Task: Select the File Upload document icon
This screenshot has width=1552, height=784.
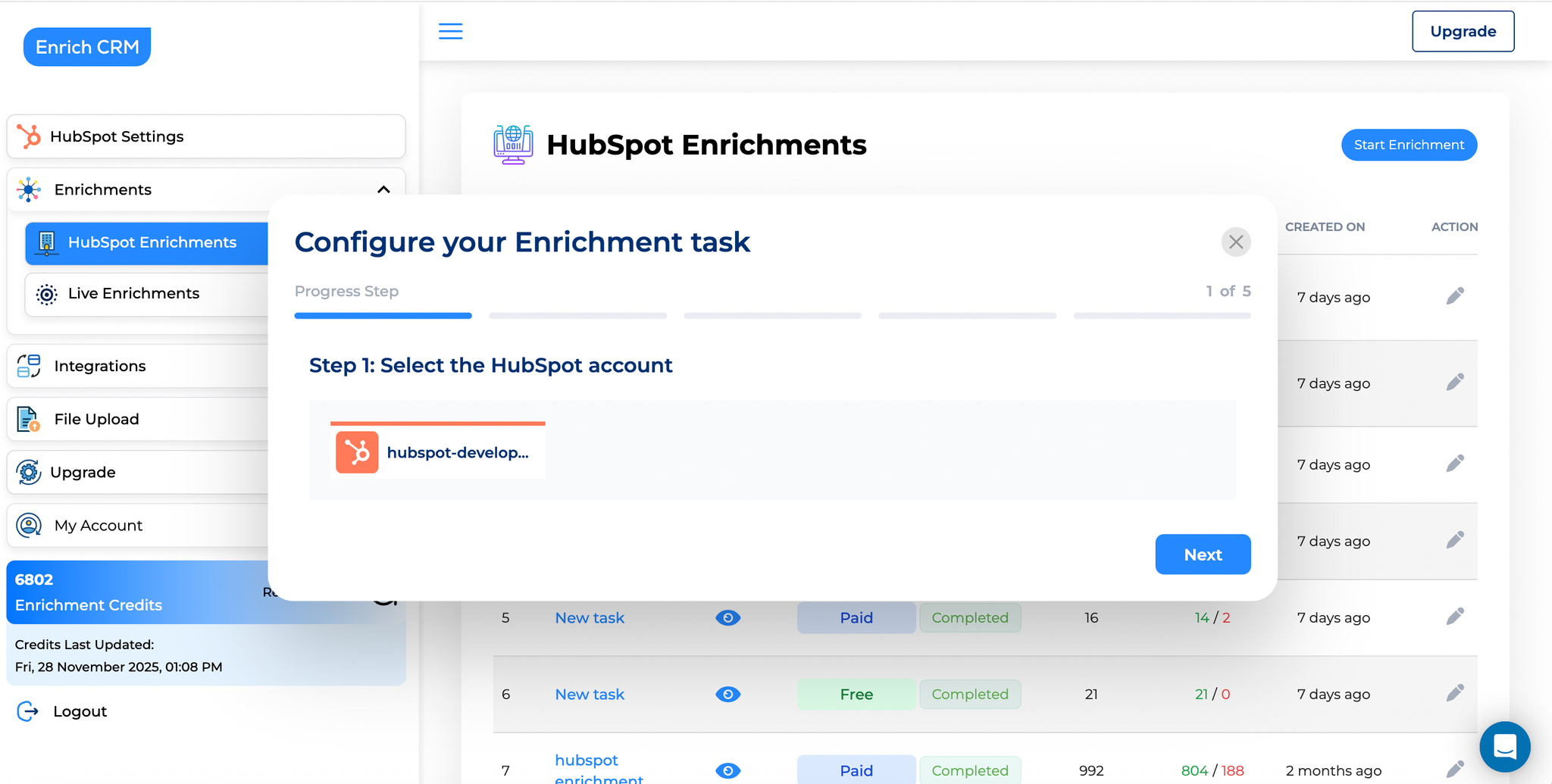Action: [x=29, y=419]
